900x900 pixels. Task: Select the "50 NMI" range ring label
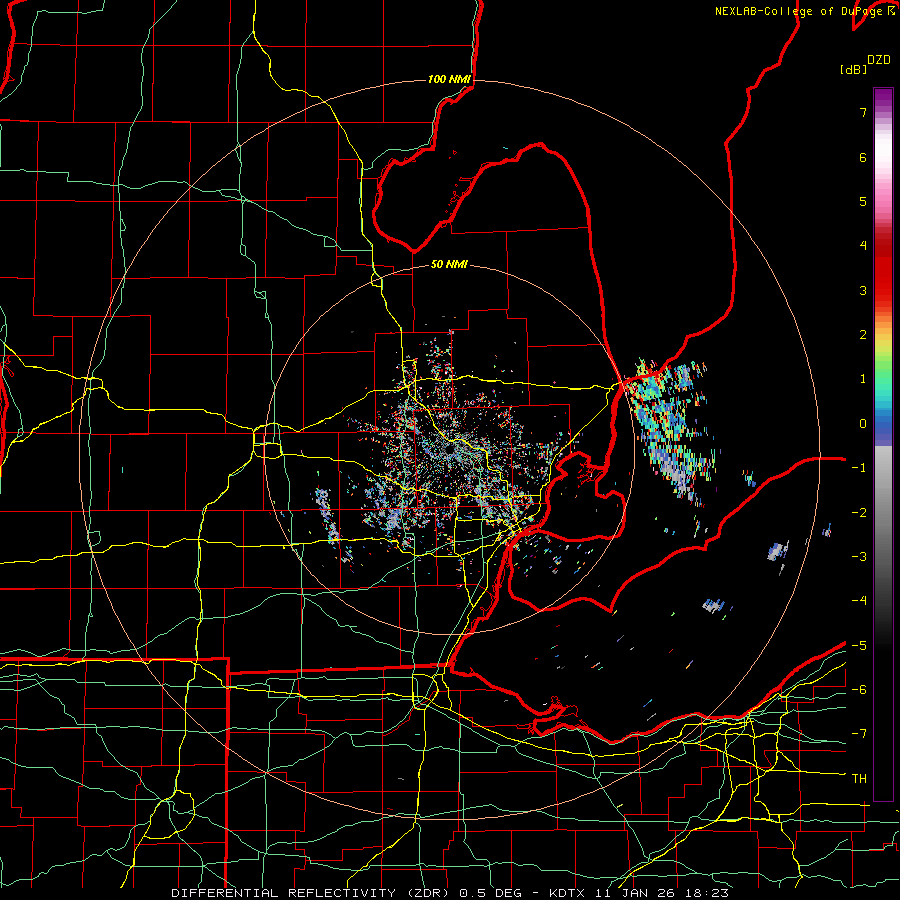click(x=449, y=264)
